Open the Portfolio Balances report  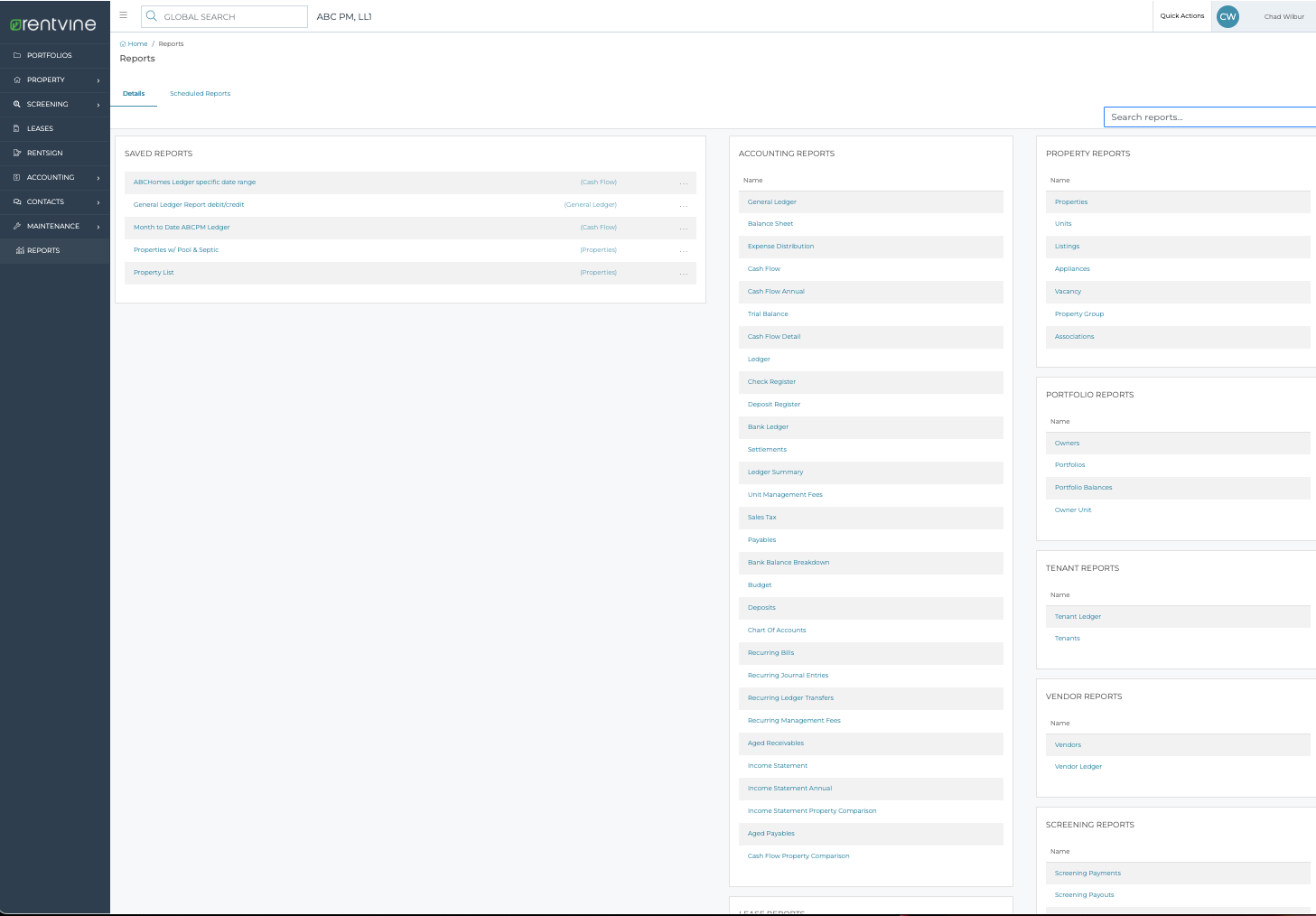pyautogui.click(x=1083, y=487)
